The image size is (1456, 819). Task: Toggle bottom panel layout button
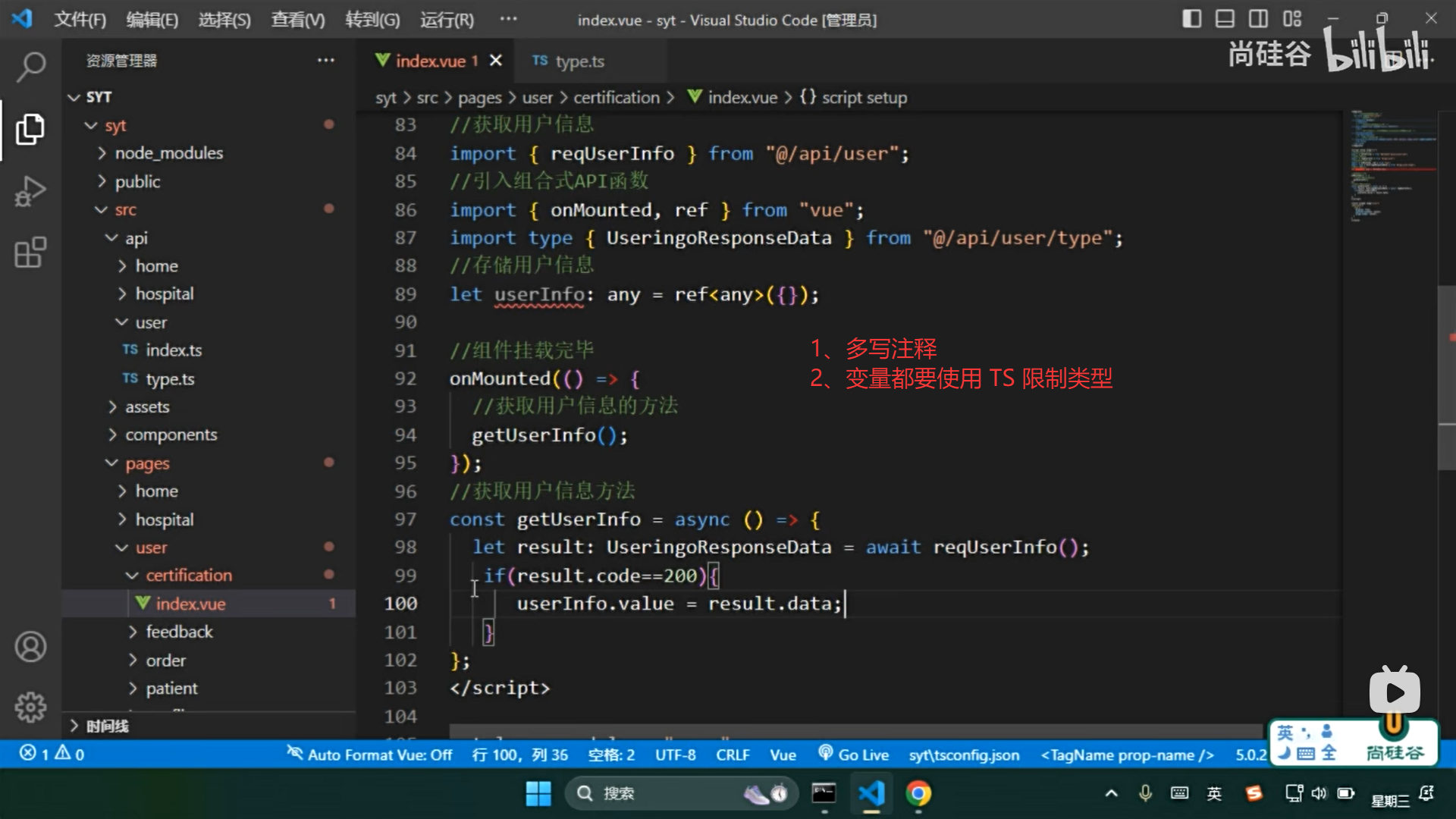point(1225,19)
